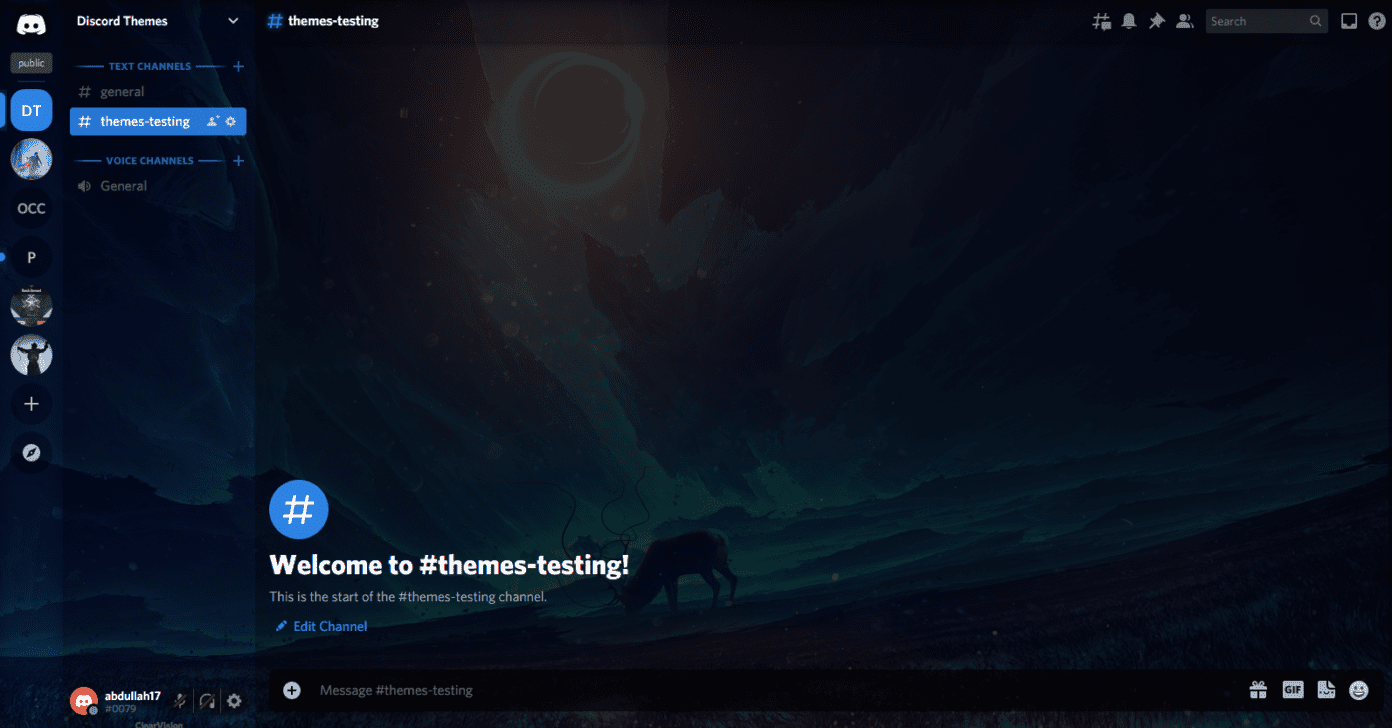
Task: Create a new text channel with the plus button
Action: click(238, 66)
